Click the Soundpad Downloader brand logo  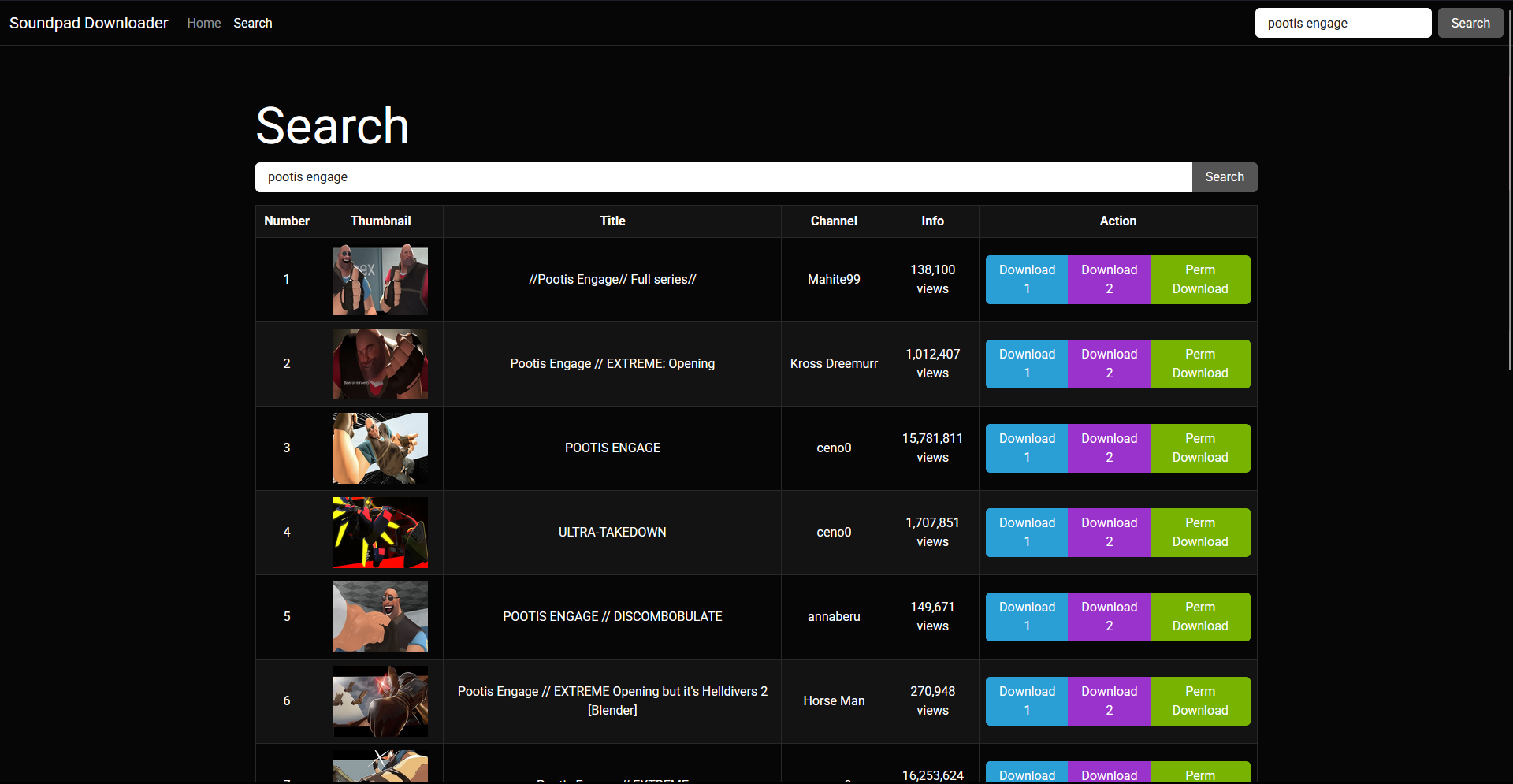click(88, 23)
